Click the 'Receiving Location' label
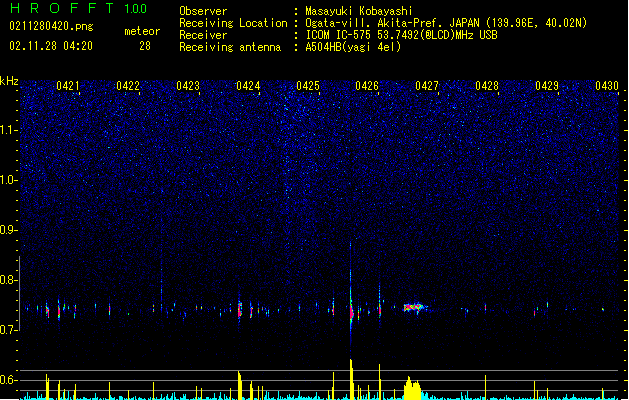629x400 pixels. [233, 23]
